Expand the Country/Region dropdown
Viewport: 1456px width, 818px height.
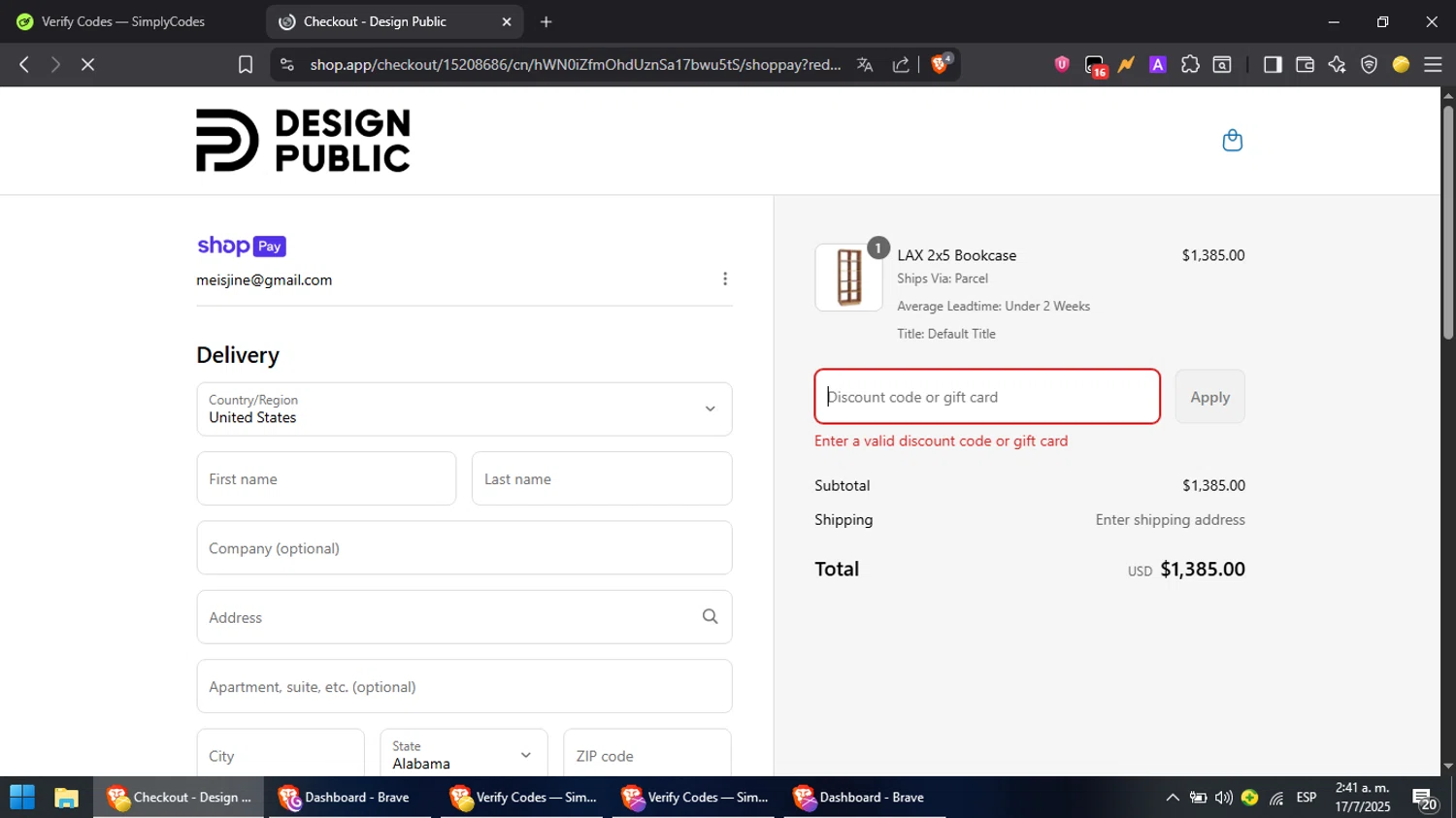[x=464, y=409]
